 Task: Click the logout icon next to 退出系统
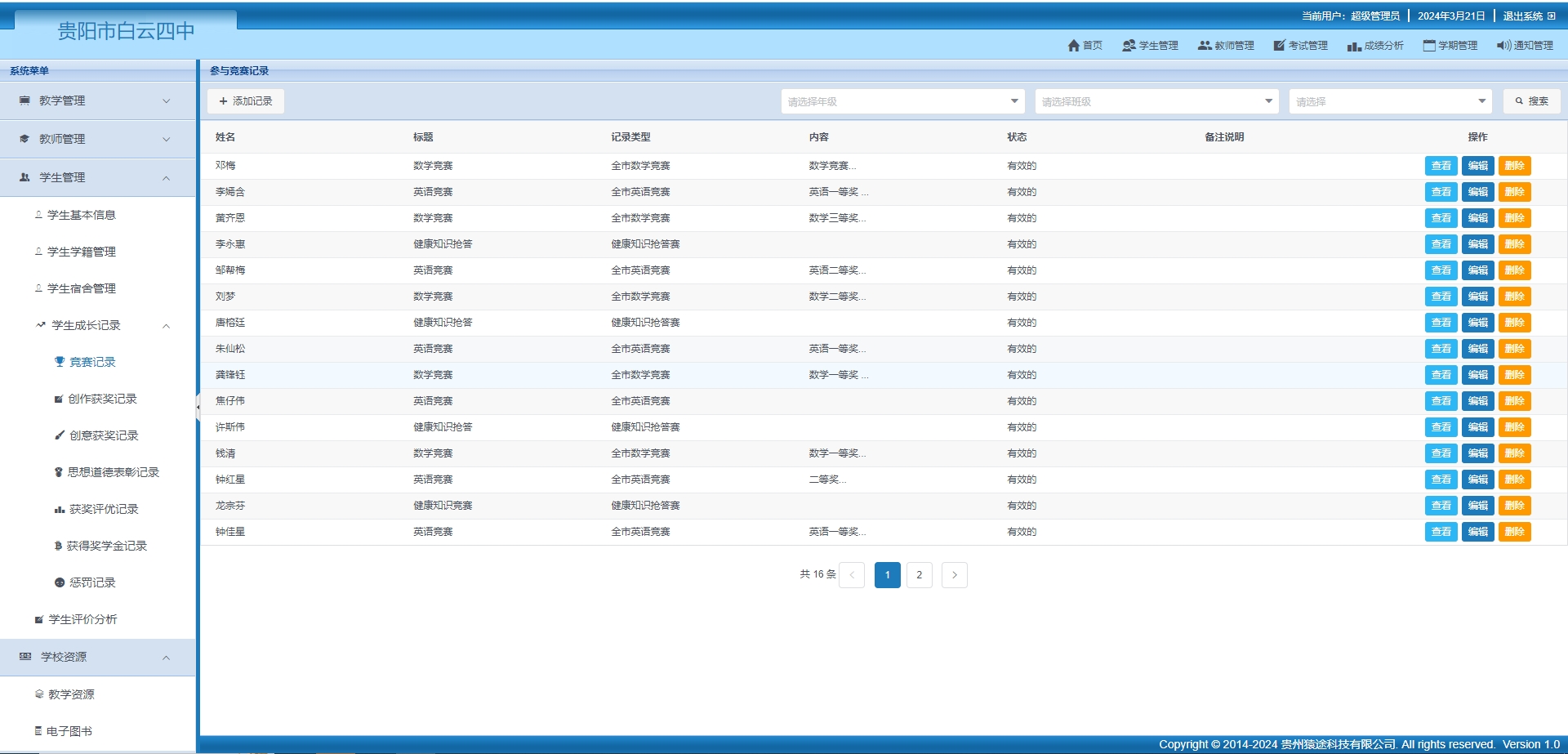coord(1551,16)
